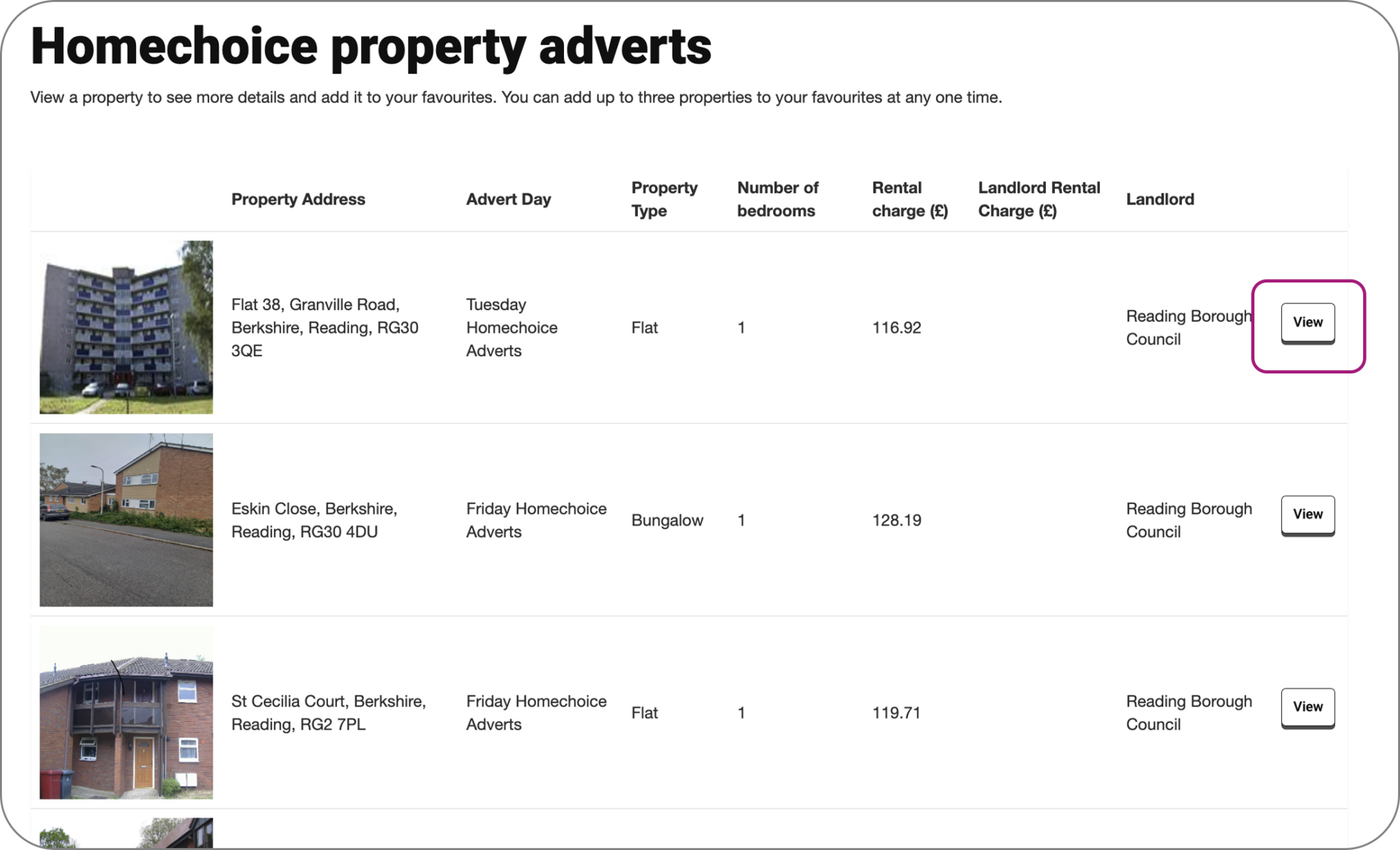Click the Advert Day column header
1400x850 pixels.
coord(508,199)
